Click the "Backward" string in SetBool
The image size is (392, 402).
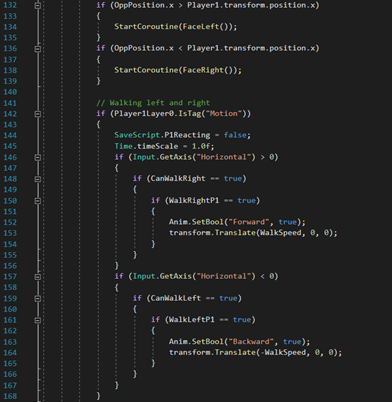(251, 341)
